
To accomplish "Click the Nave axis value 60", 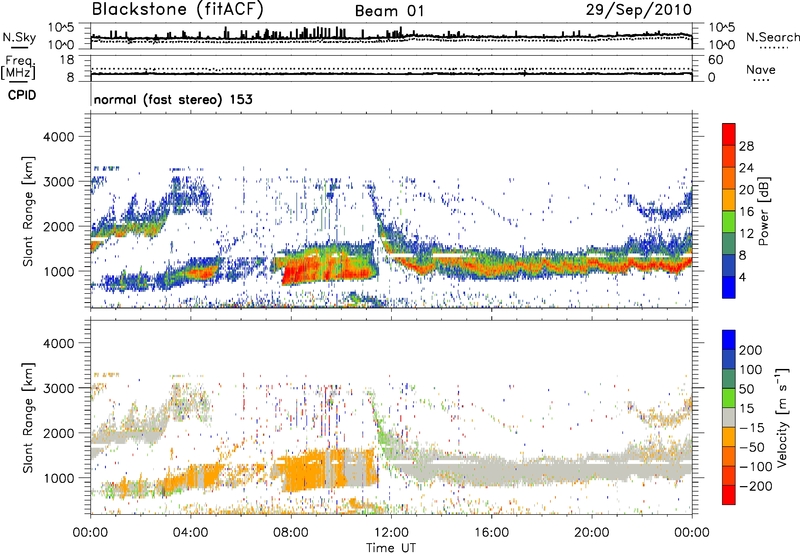I will click(x=715, y=60).
